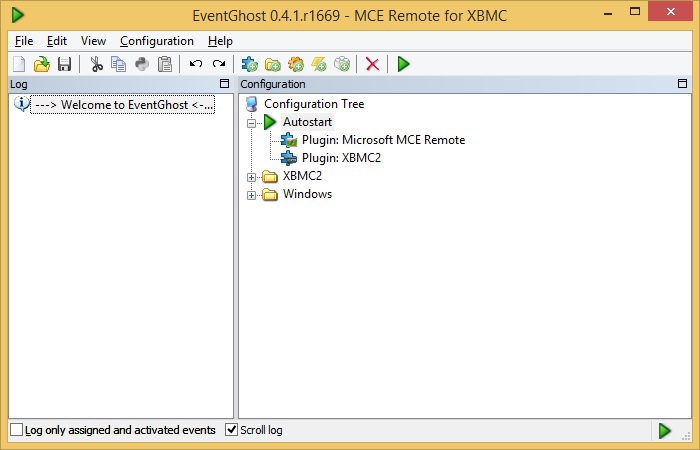Viewport: 700px width, 450px height.
Task: Open the Edit menu
Action: point(57,41)
